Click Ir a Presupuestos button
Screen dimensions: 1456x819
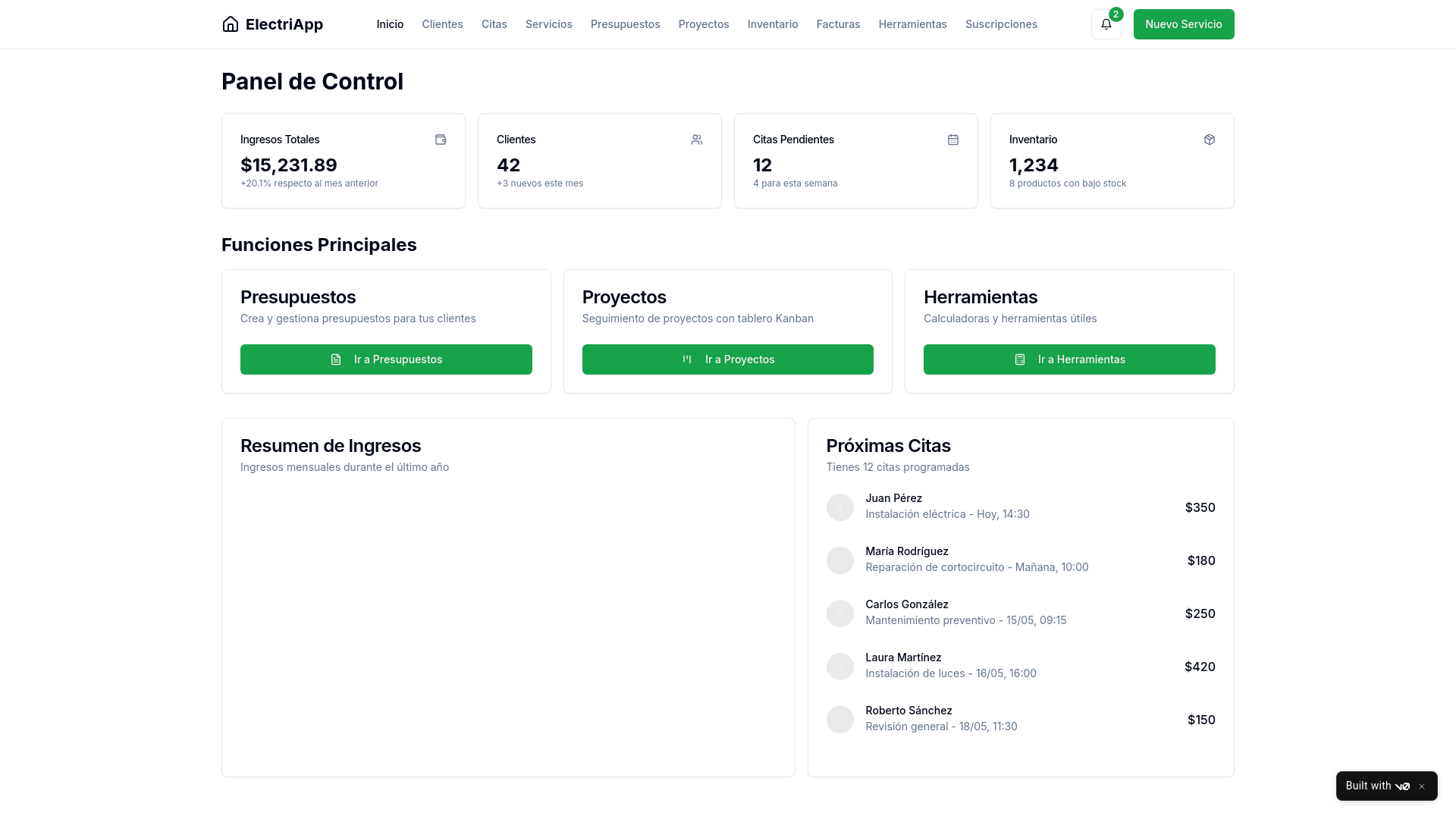386,359
